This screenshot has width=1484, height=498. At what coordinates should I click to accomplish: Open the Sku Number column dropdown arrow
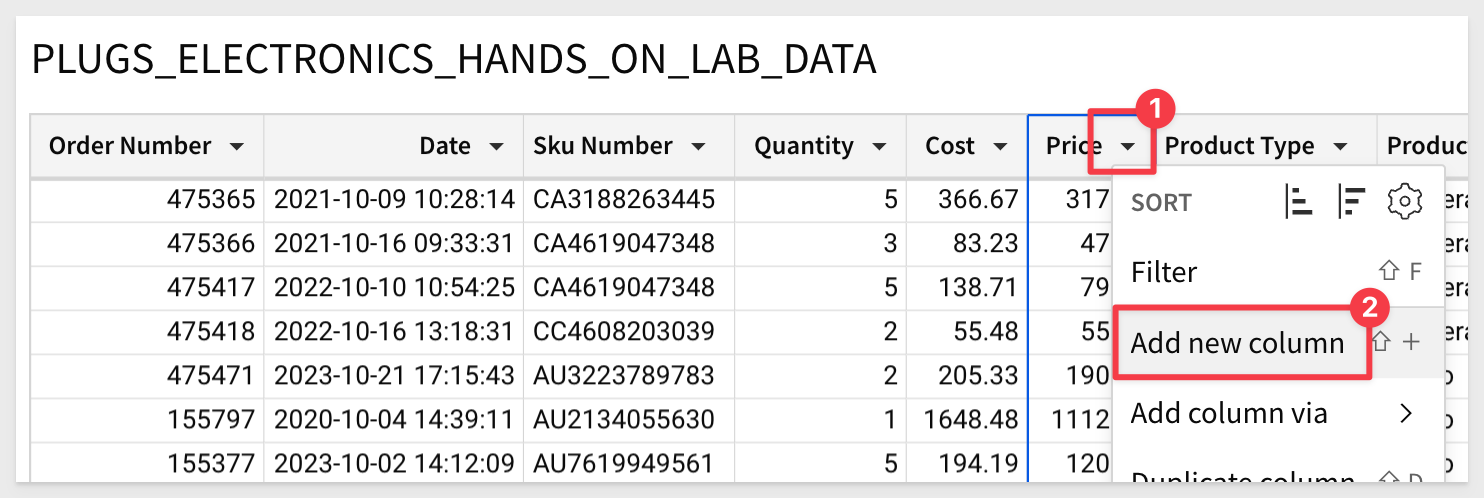click(x=698, y=147)
